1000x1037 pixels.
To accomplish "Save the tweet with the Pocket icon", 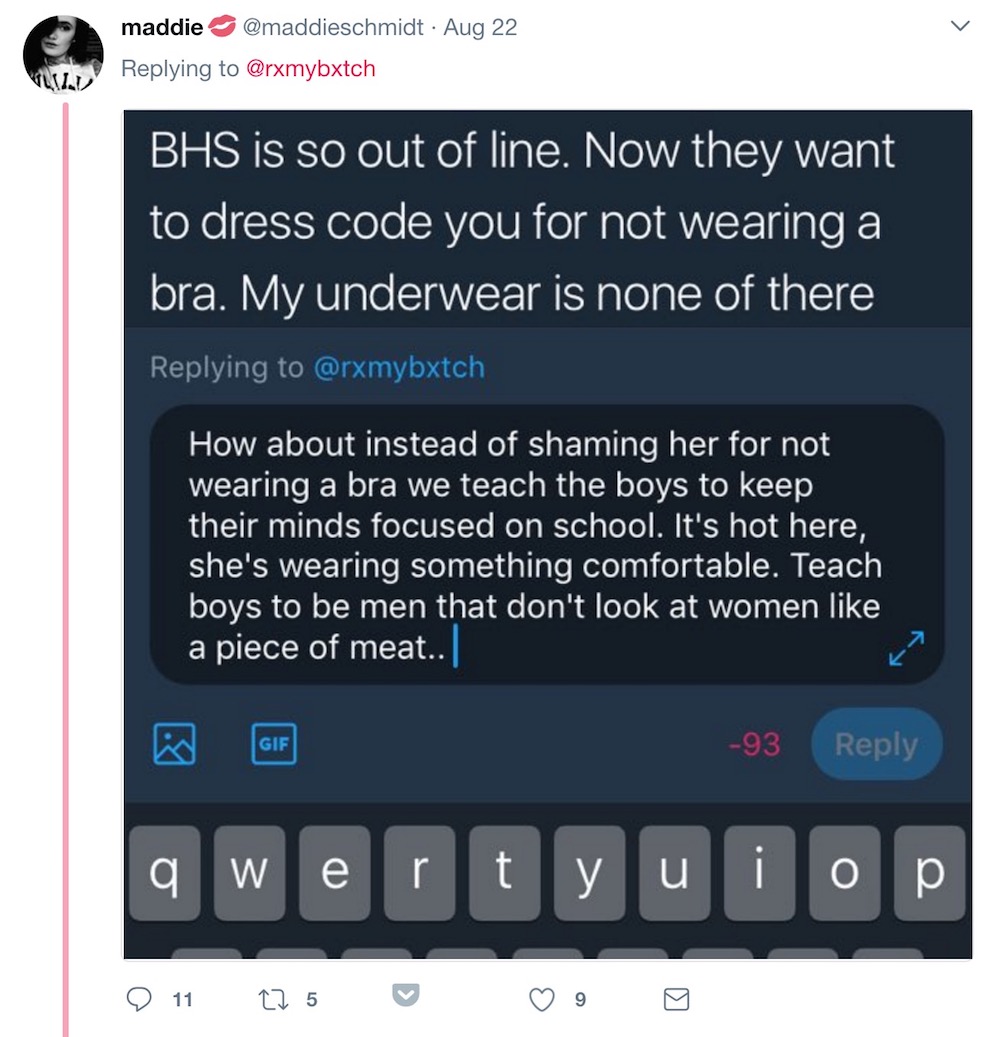I will click(405, 995).
